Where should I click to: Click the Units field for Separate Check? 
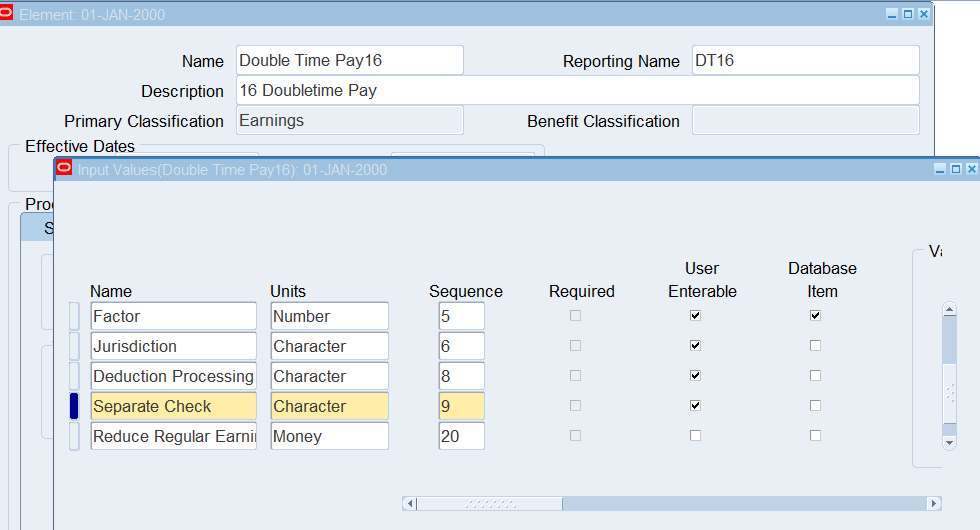pos(329,406)
